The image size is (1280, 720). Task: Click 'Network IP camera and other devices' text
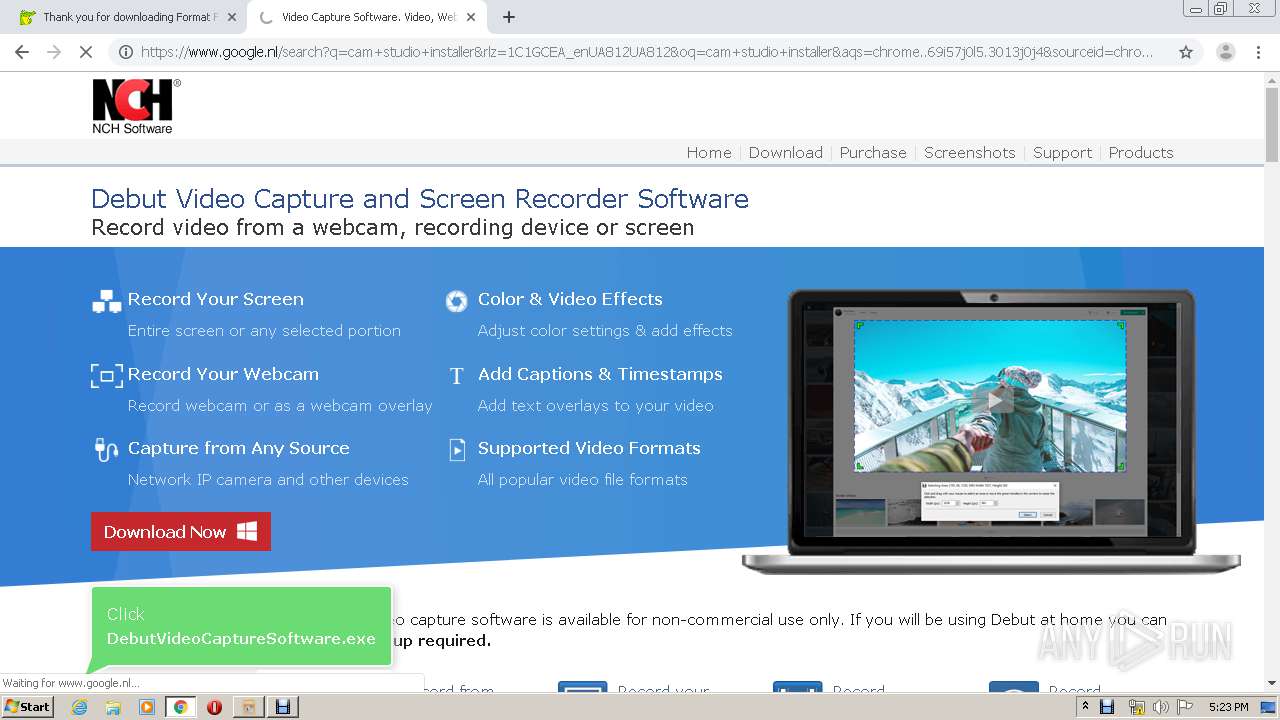(268, 480)
